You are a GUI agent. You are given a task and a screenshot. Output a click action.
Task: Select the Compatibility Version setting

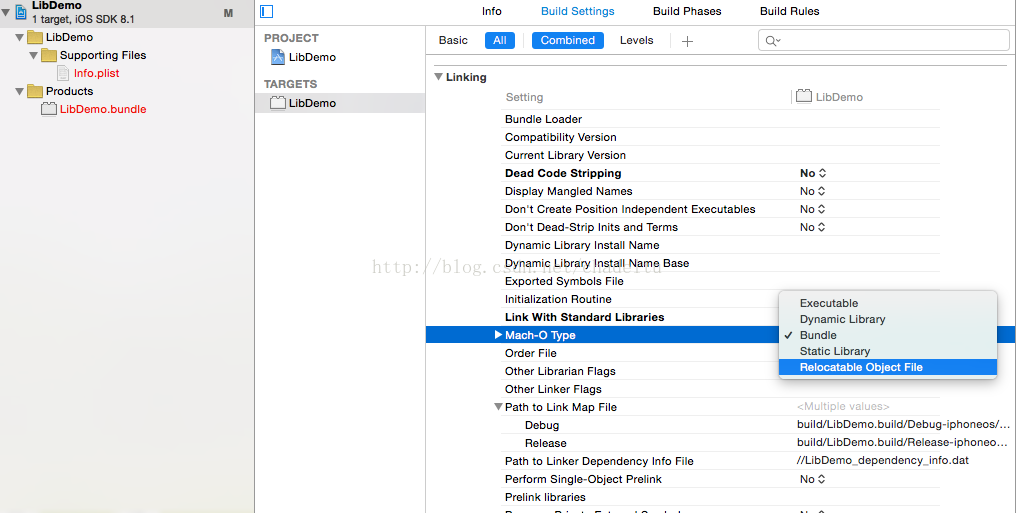tap(560, 137)
